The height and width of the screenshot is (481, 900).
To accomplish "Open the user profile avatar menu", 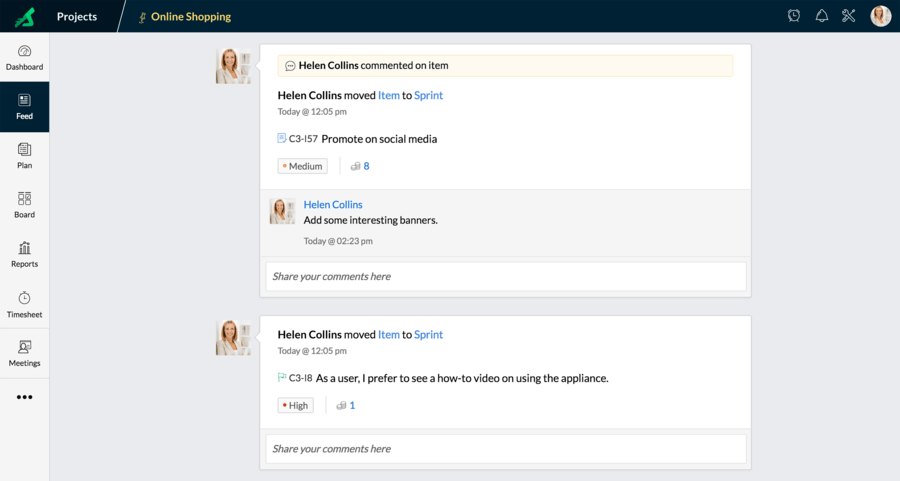I will (x=880, y=16).
